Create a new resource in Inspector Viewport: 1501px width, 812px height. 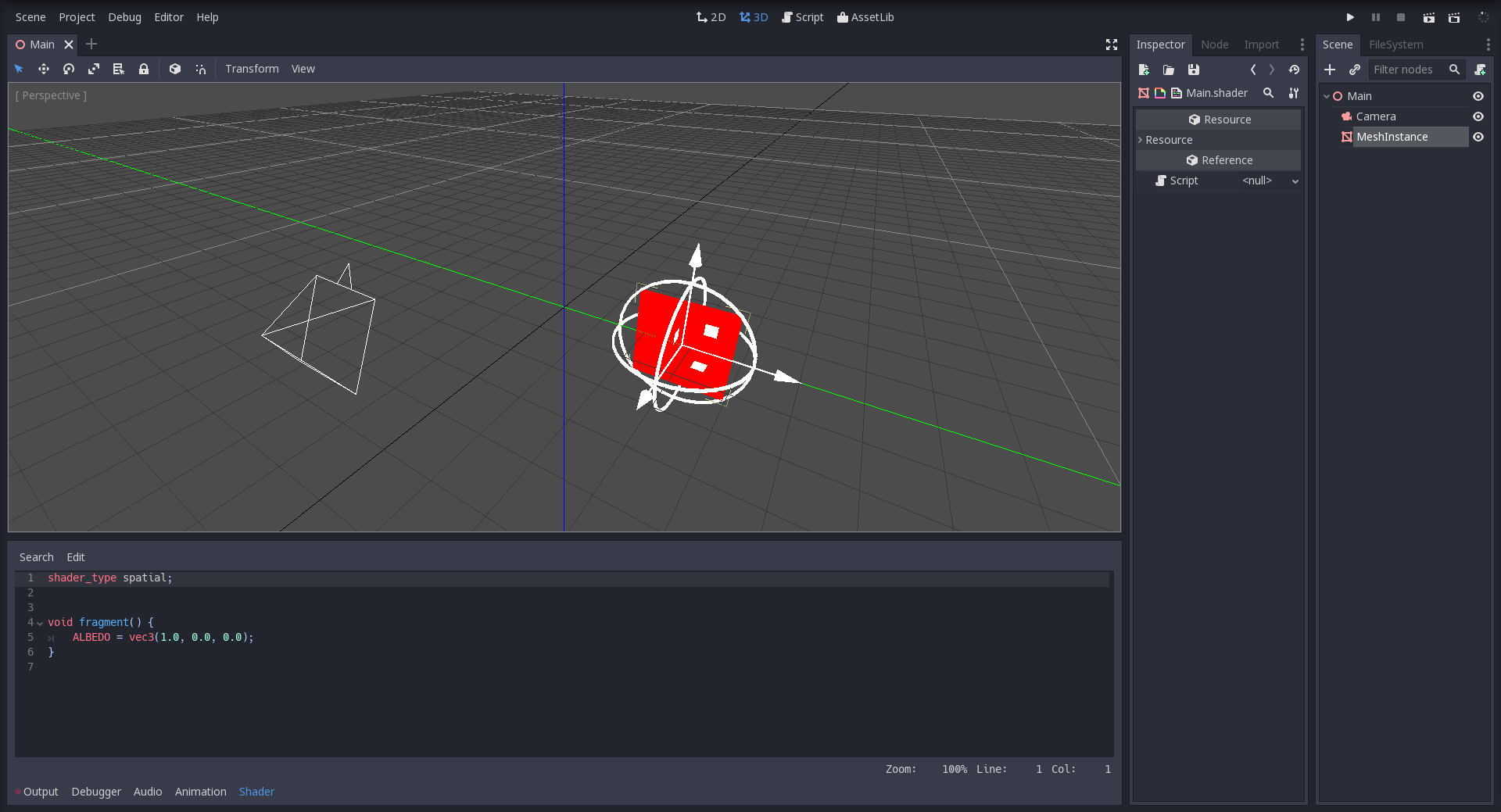1144,70
